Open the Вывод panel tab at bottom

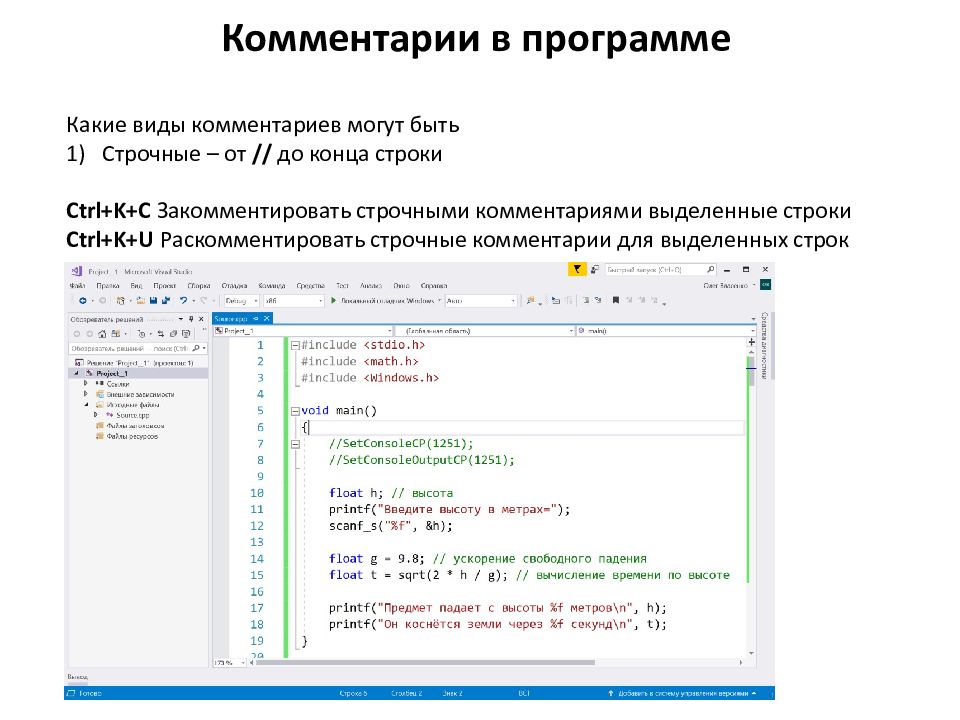click(x=77, y=677)
